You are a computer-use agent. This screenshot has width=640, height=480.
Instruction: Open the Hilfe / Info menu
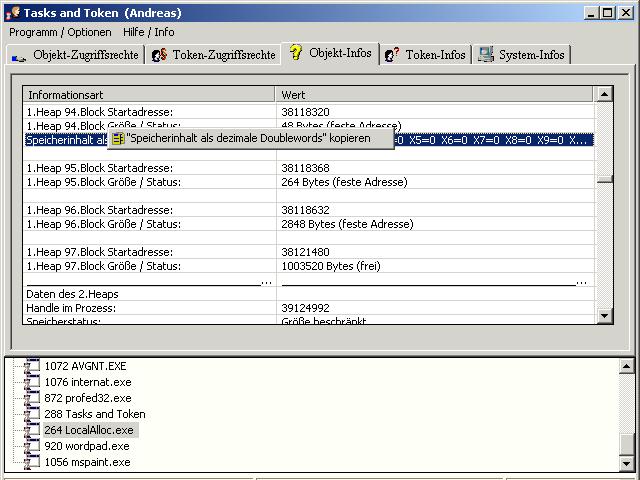[149, 32]
